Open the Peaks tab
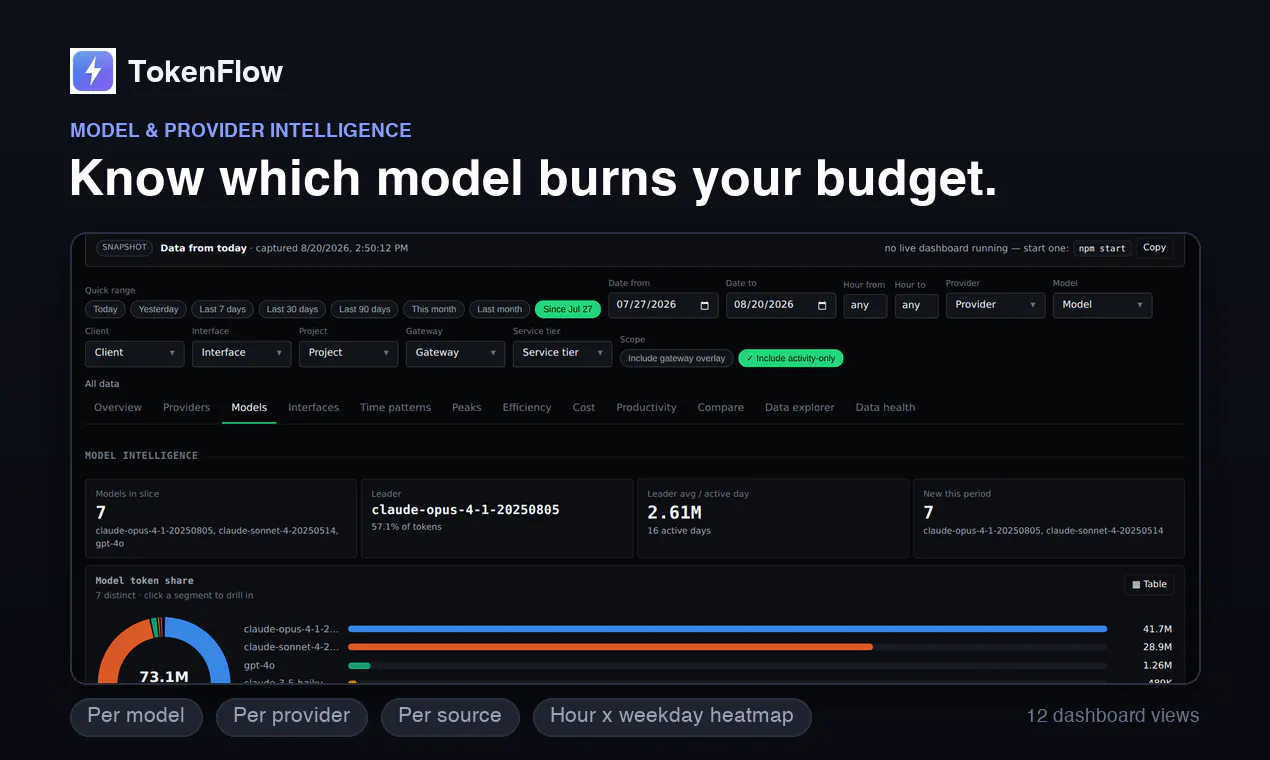 click(x=466, y=408)
